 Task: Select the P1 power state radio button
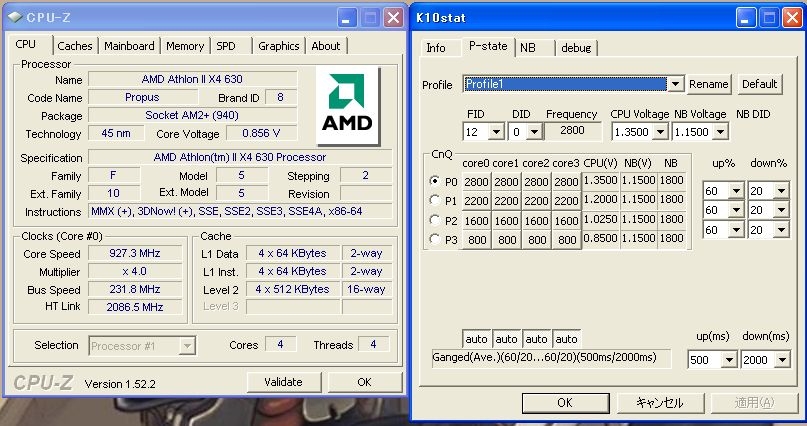pyautogui.click(x=435, y=200)
